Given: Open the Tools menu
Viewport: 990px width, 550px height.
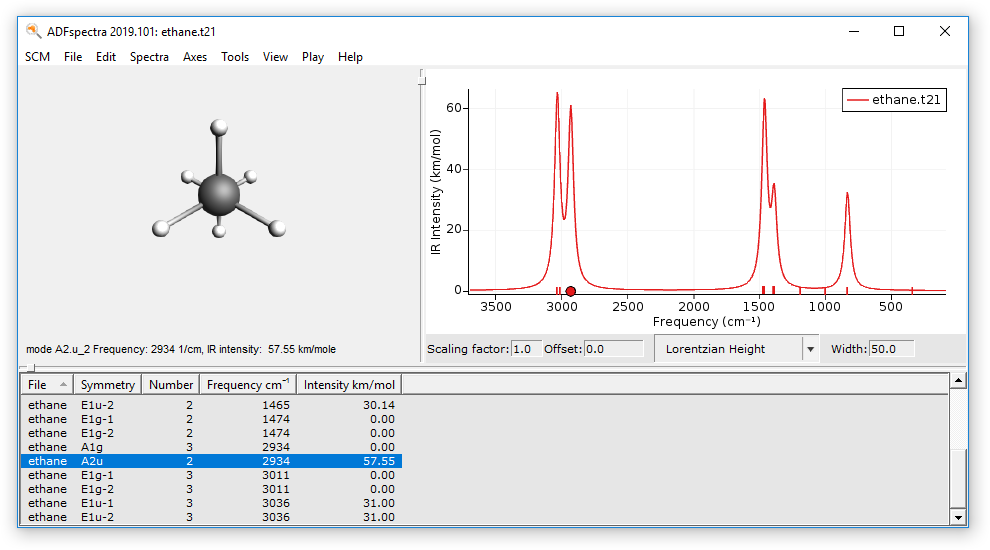Looking at the screenshot, I should pos(235,57).
